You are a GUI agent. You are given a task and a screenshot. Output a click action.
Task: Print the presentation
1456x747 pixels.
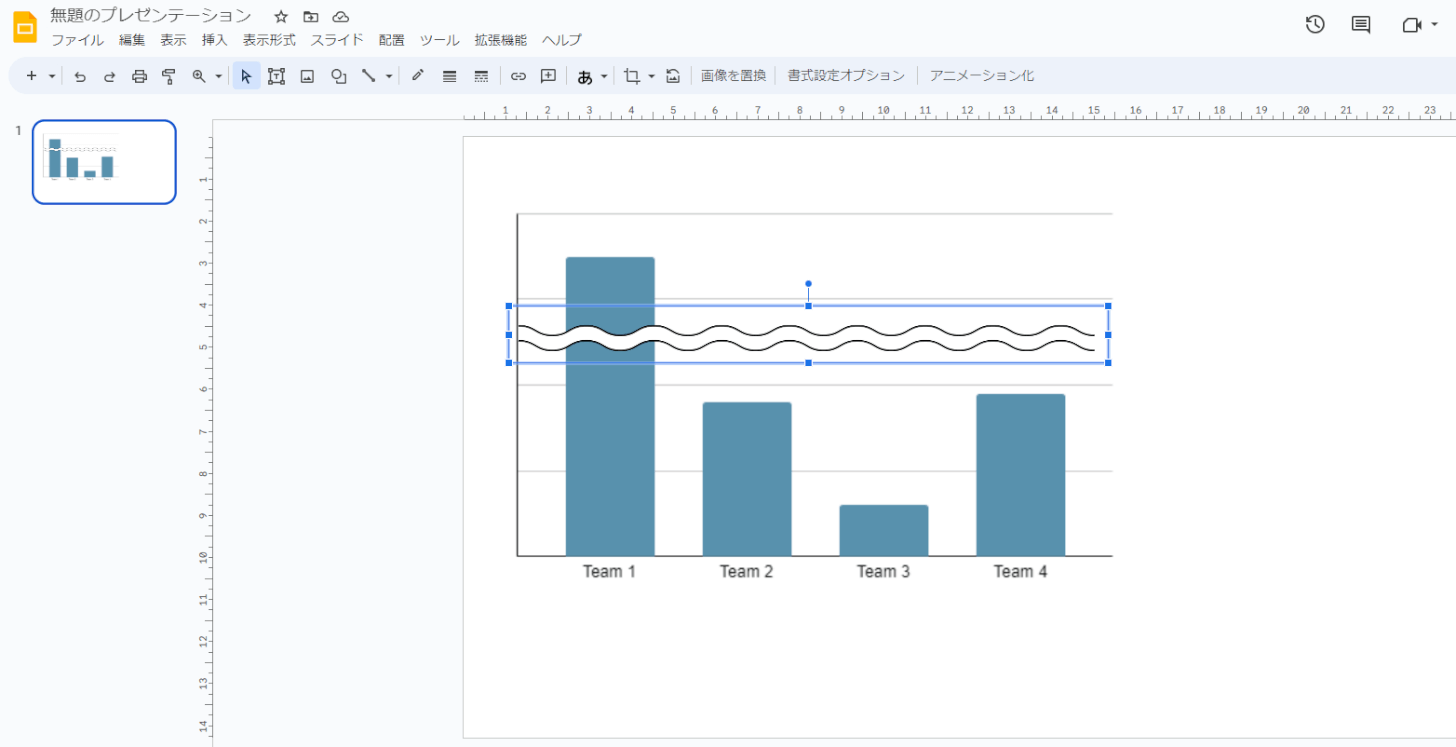point(140,76)
